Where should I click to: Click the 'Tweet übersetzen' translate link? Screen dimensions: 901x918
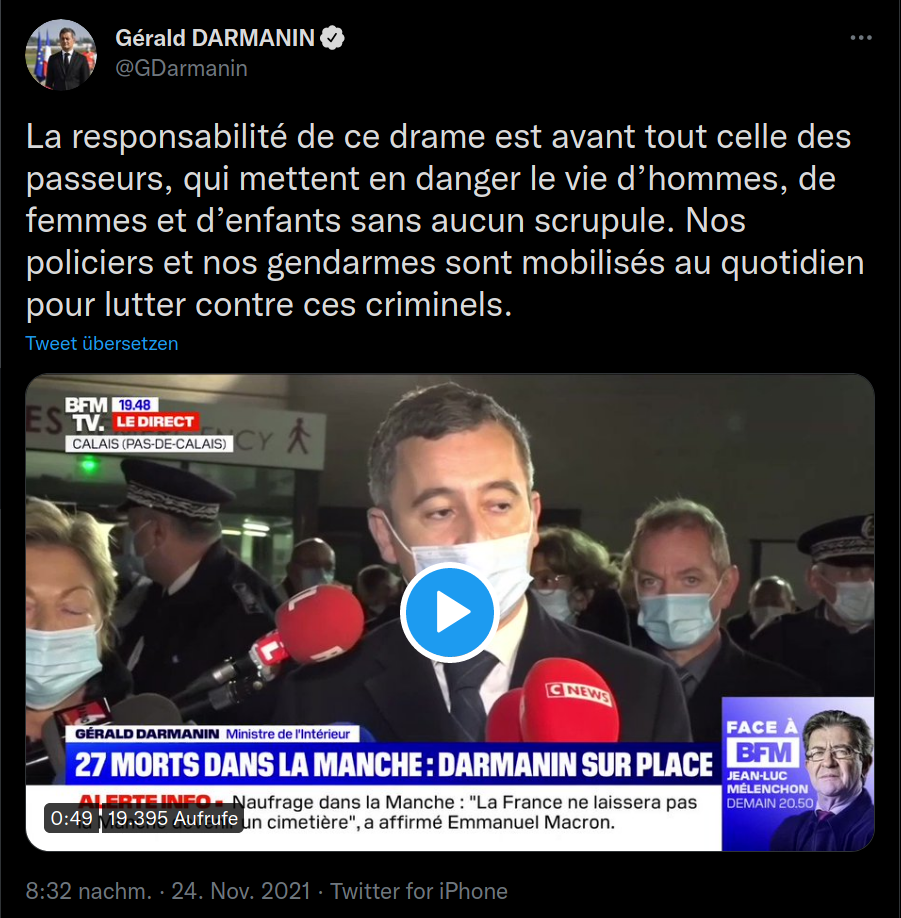coord(102,343)
